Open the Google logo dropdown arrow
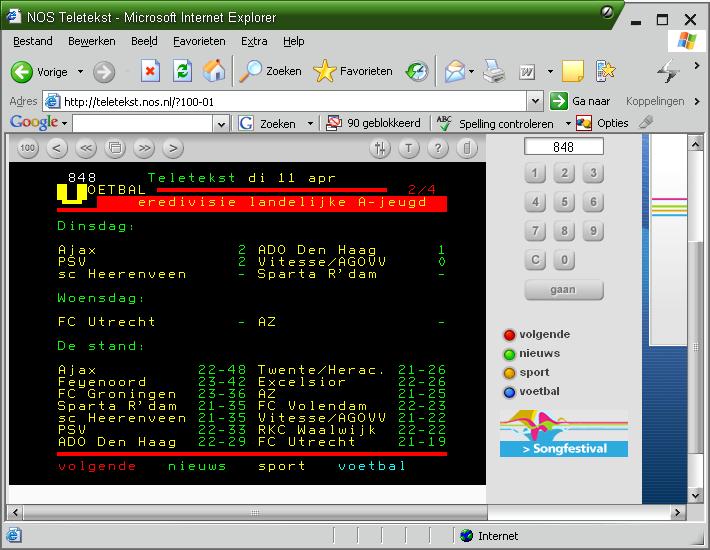 point(64,123)
